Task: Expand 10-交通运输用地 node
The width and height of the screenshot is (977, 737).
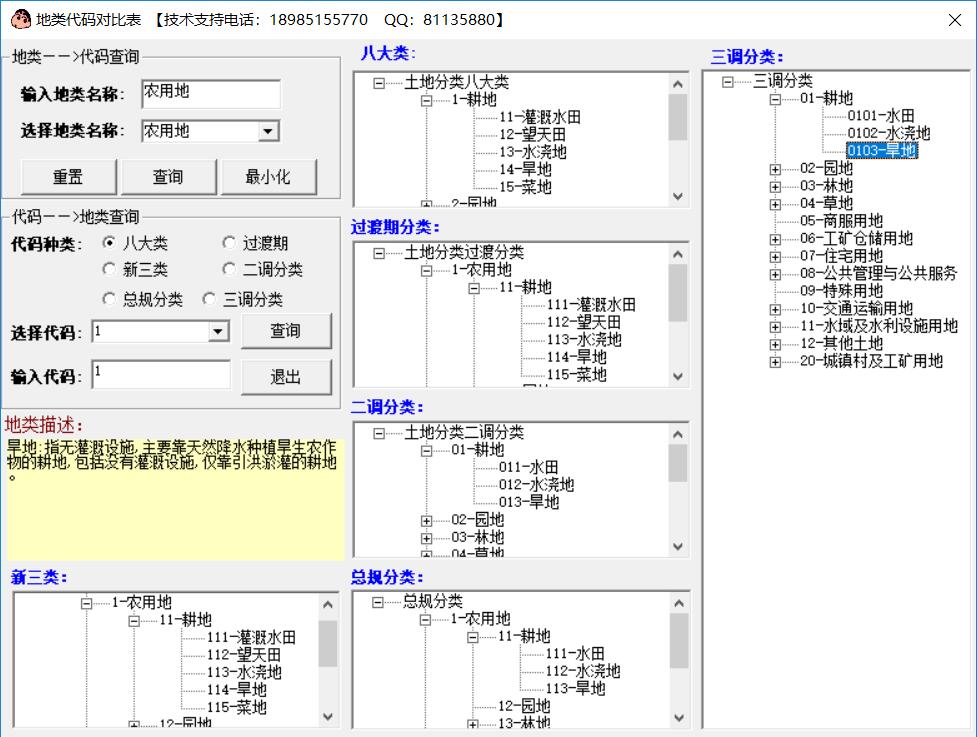Action: [775, 309]
